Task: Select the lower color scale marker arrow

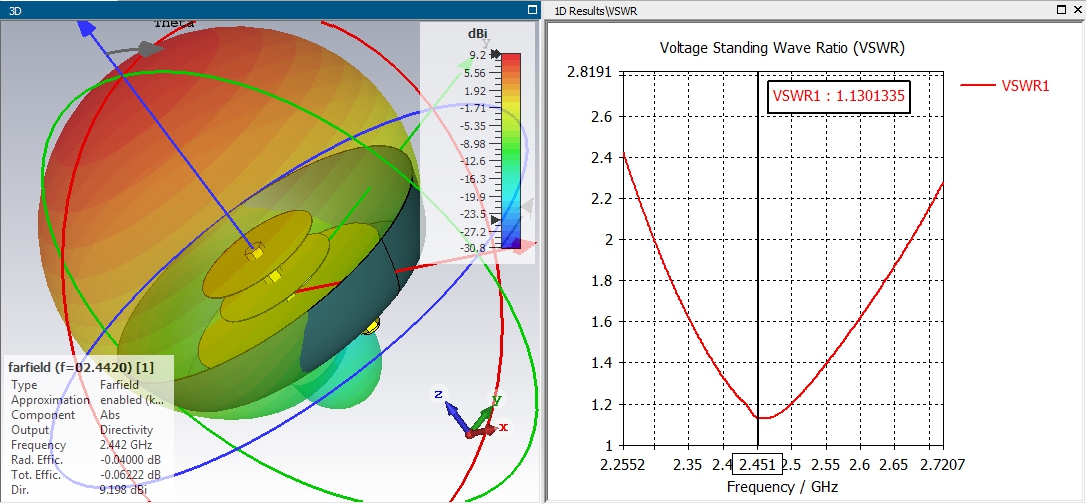Action: (495, 219)
